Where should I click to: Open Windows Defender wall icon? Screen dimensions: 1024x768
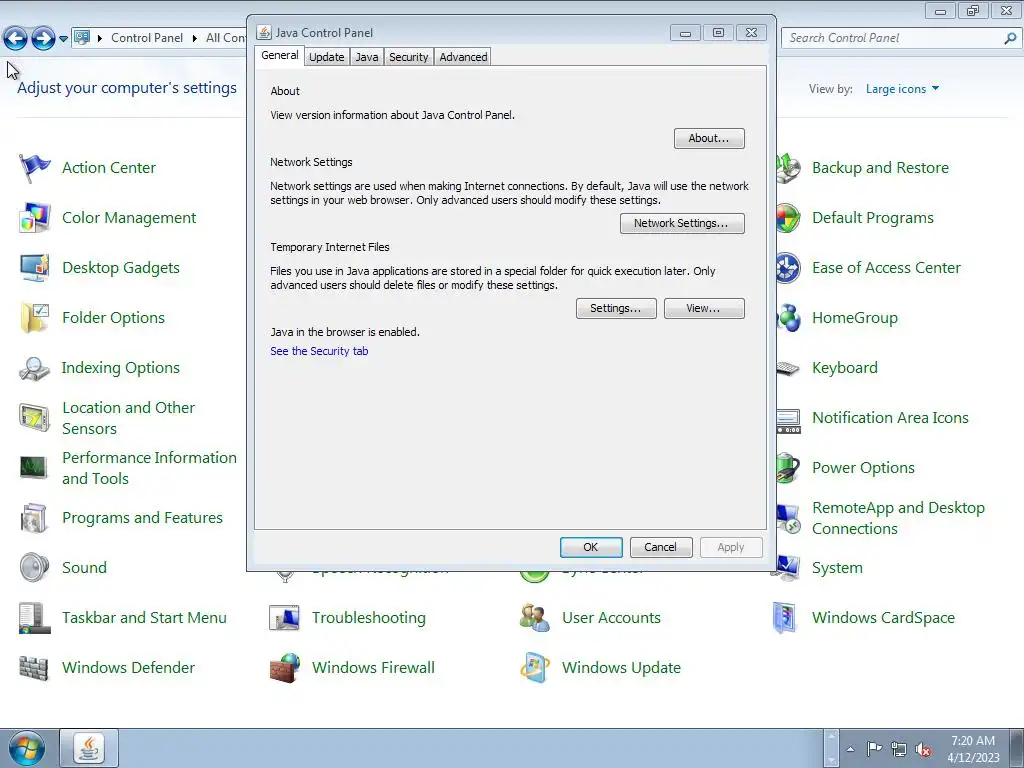tap(34, 668)
